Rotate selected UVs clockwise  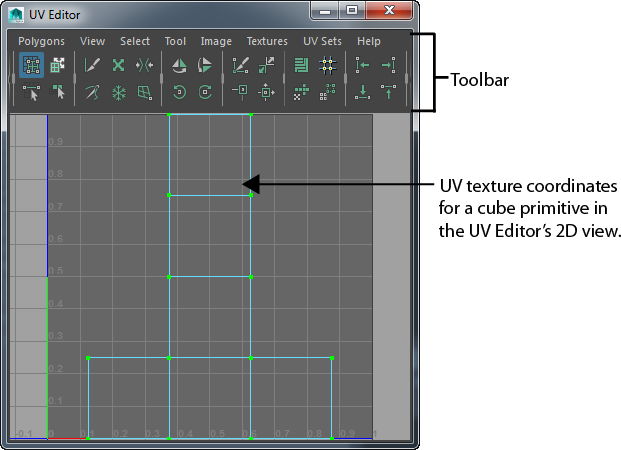[x=205, y=92]
